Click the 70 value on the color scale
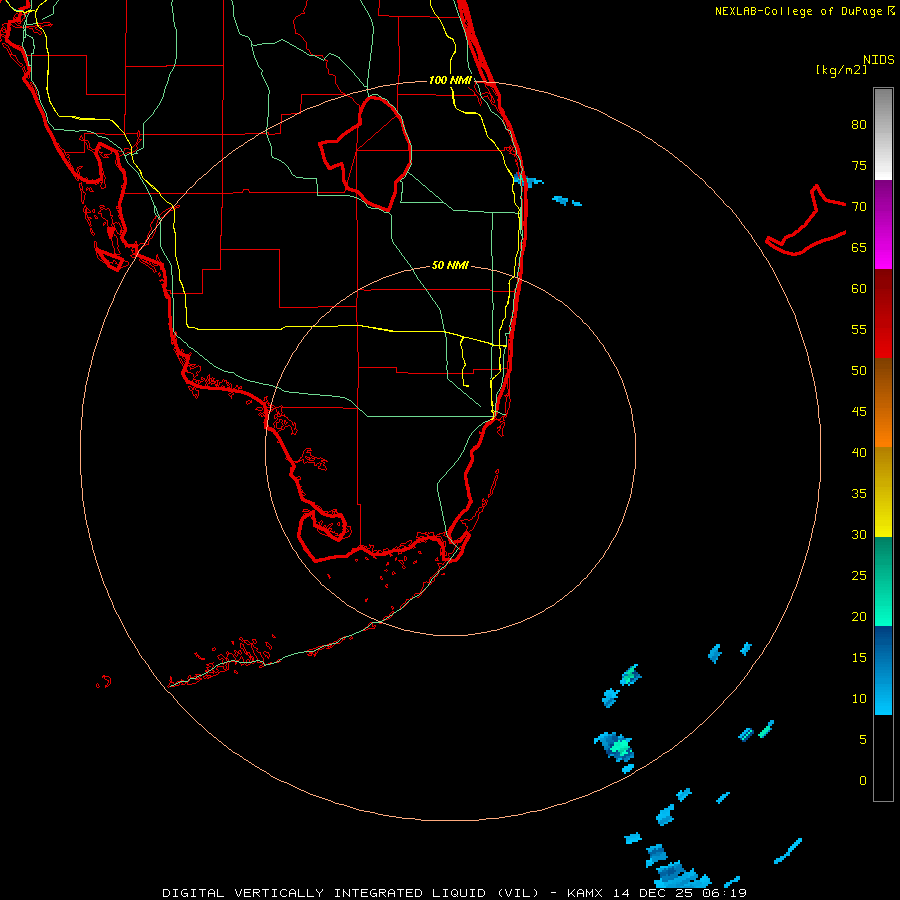 (x=859, y=207)
